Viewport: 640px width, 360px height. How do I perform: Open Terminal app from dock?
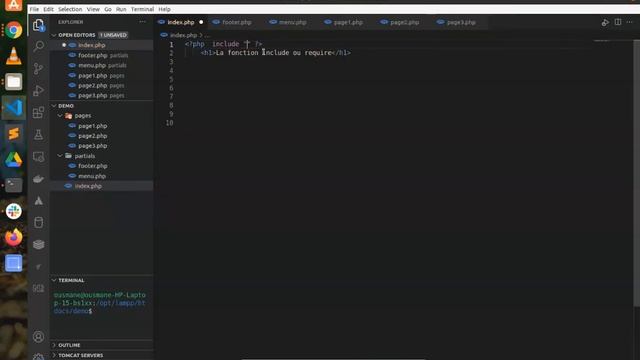[13, 185]
